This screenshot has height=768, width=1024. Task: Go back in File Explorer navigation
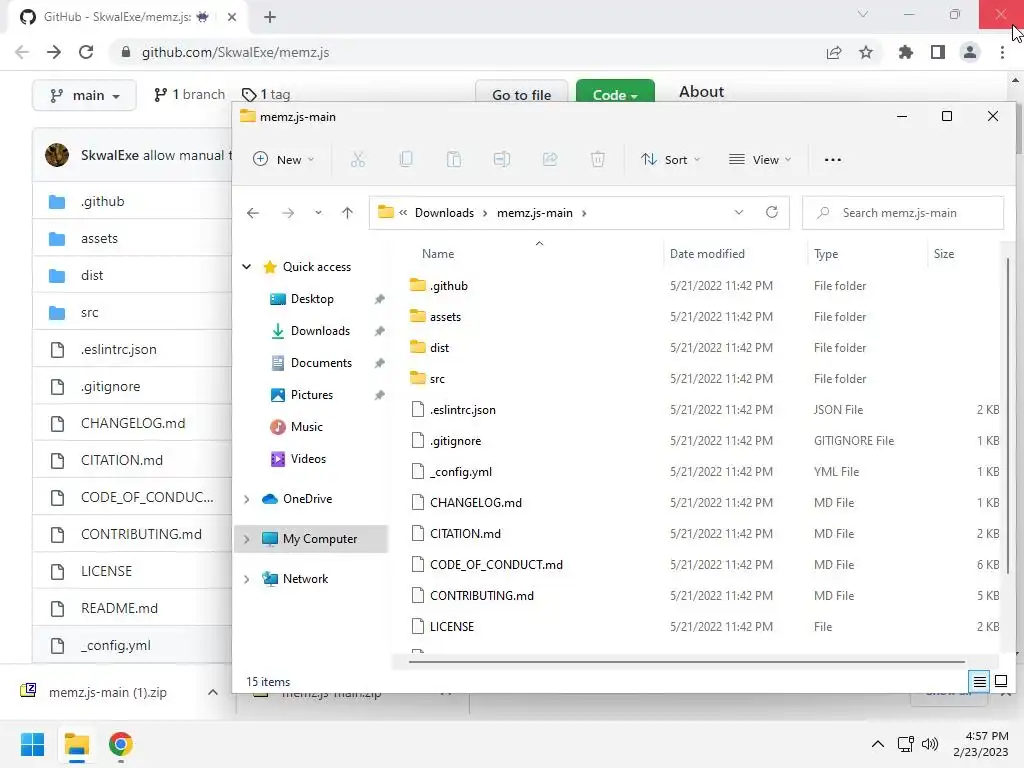point(253,213)
